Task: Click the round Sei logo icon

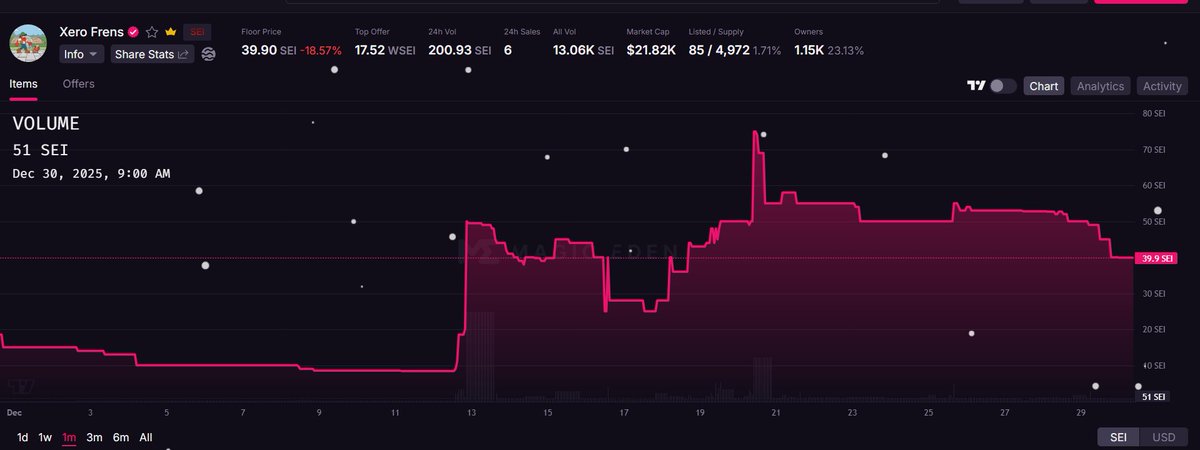Action: point(208,54)
